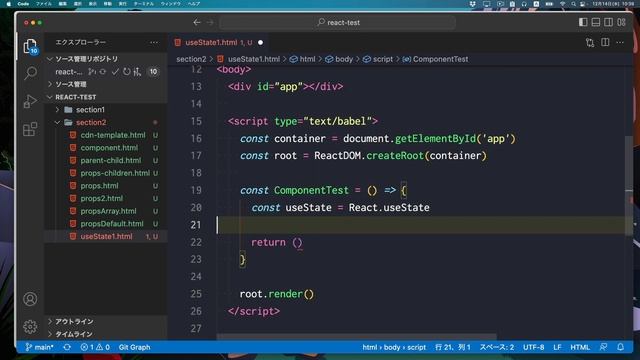
Task: Open the ファイル menu in the menu bar
Action: (x=44, y=4)
